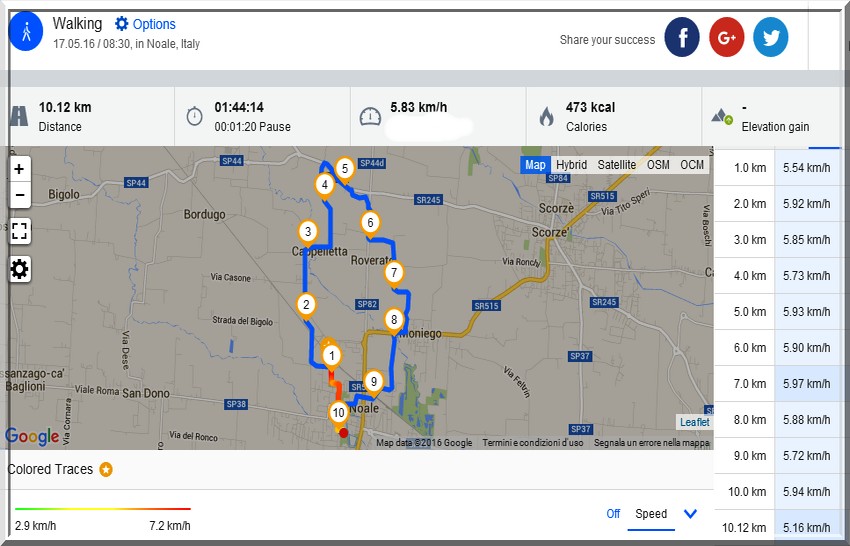Zoom out on the map
Viewport: 850px width, 546px height.
click(x=19, y=194)
